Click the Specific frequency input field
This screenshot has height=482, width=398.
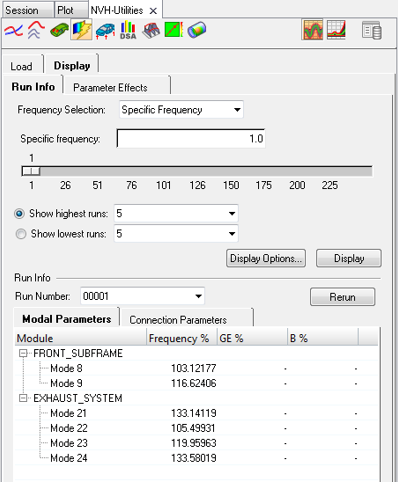point(191,138)
